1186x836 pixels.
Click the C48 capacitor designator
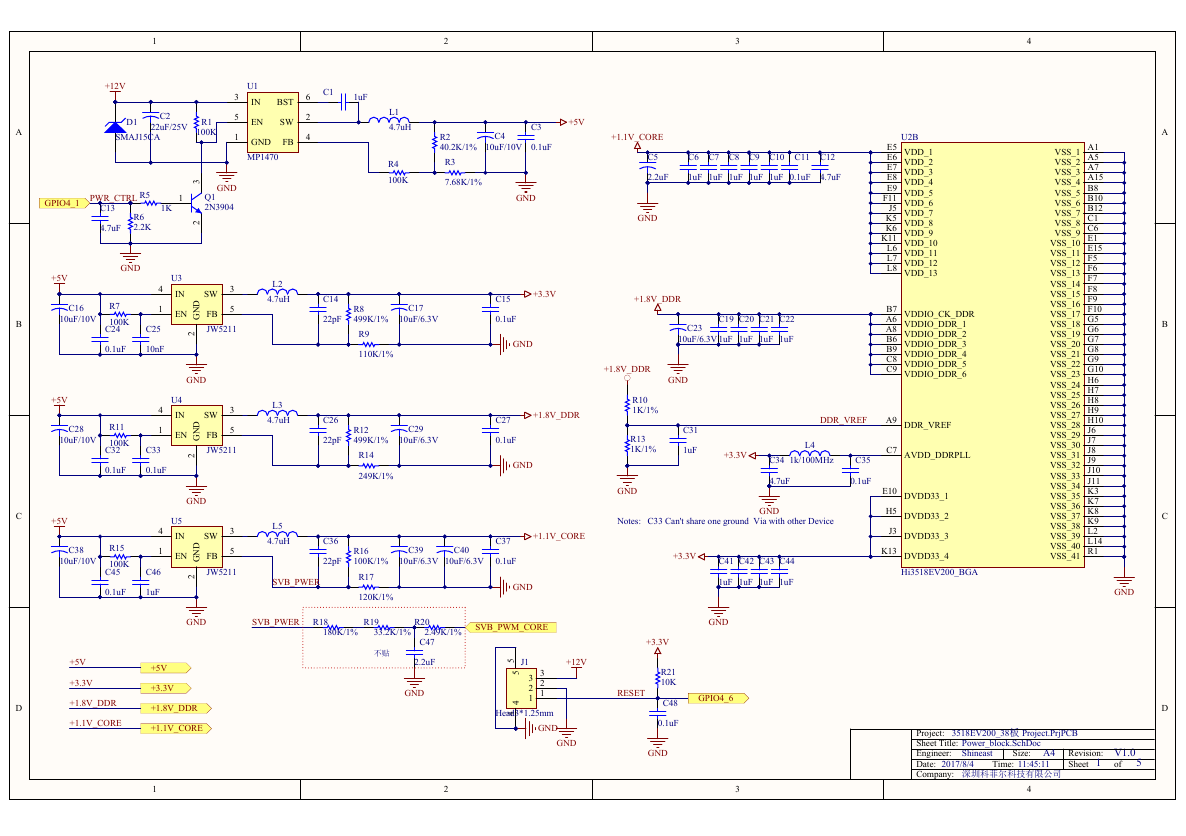(x=670, y=703)
